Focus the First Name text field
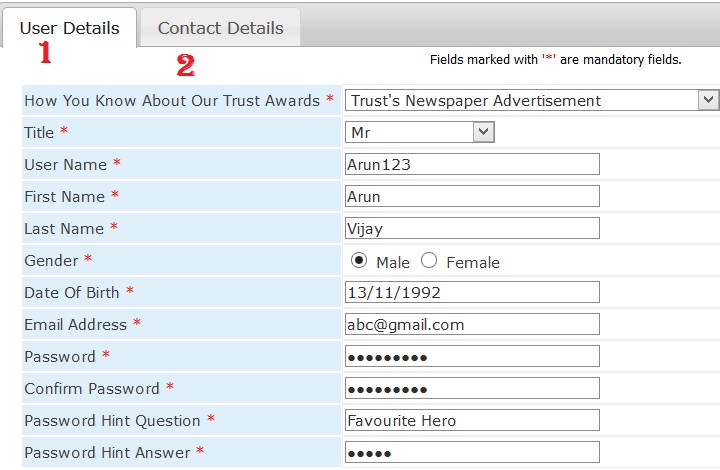Viewport: 720px width, 470px height. (x=471, y=196)
